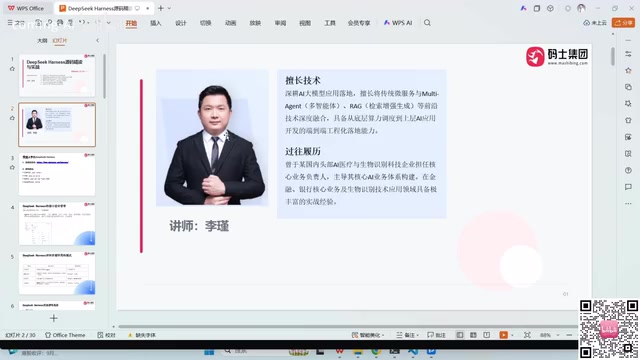
Task: Click the square window icon in title bar
Action: [537, 8]
